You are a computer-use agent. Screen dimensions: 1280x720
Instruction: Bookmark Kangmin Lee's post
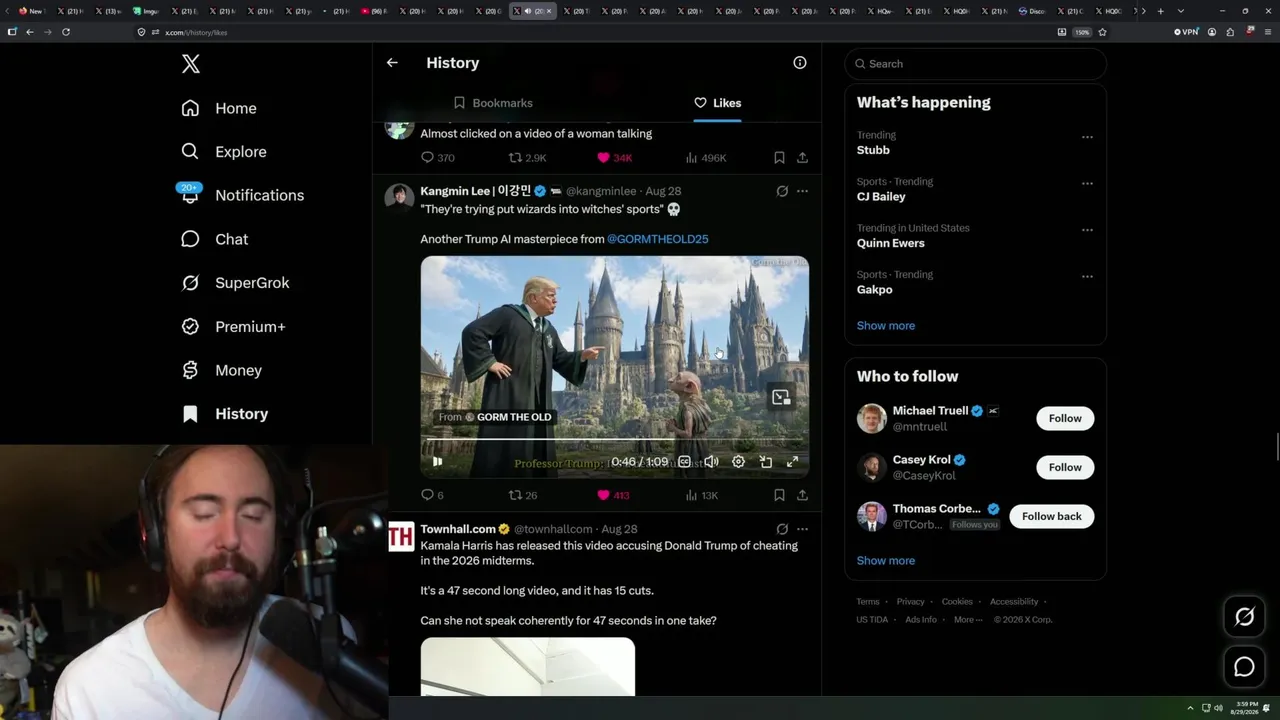pyautogui.click(x=779, y=495)
